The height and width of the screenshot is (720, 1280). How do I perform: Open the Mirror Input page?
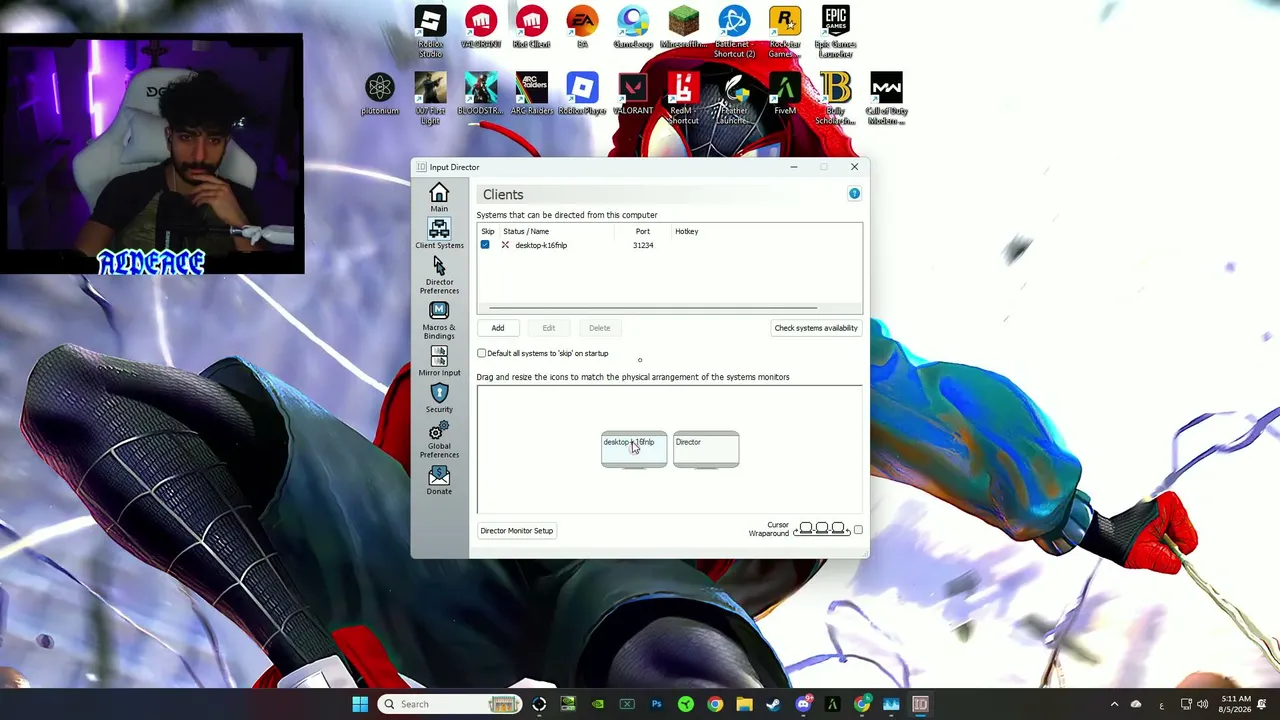pos(439,362)
